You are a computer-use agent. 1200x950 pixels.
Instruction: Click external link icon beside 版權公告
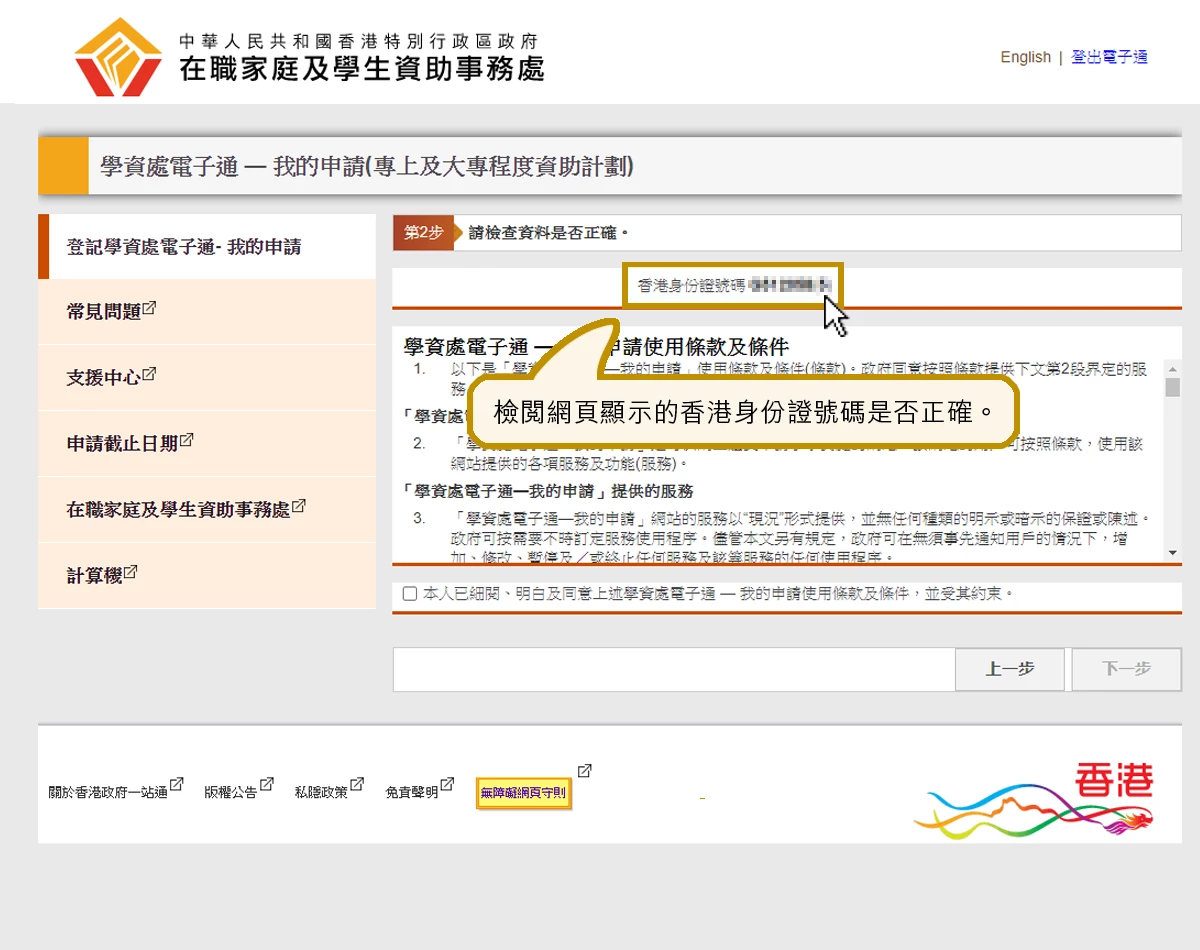coord(266,786)
